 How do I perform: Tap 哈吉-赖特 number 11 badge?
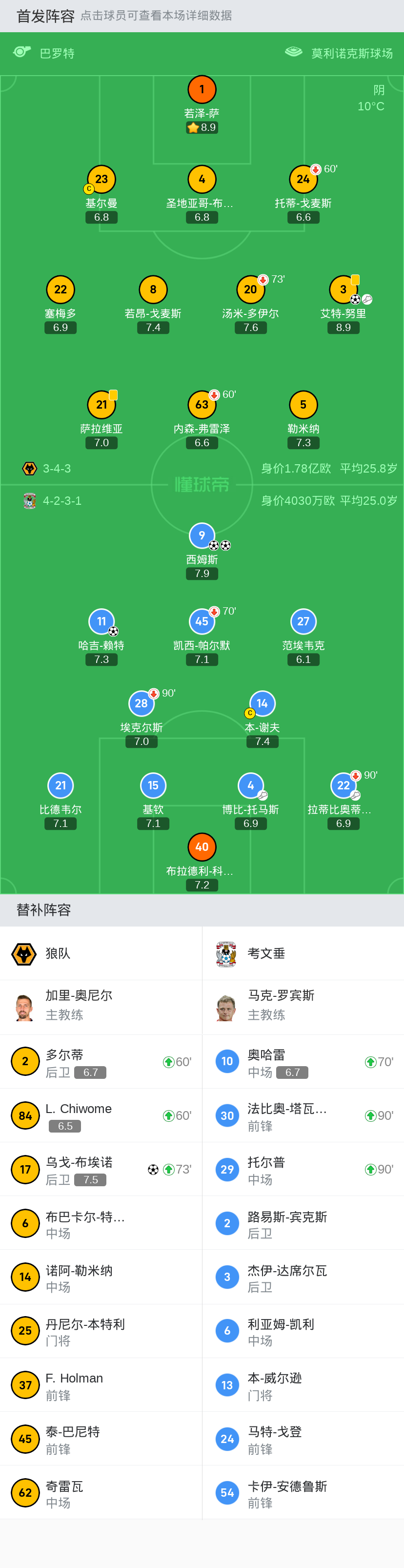click(101, 621)
